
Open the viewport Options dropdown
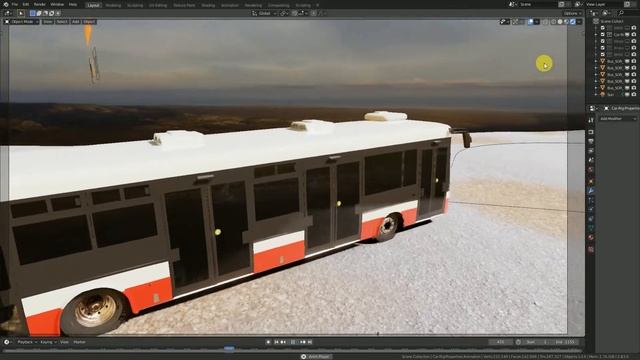[573, 13]
